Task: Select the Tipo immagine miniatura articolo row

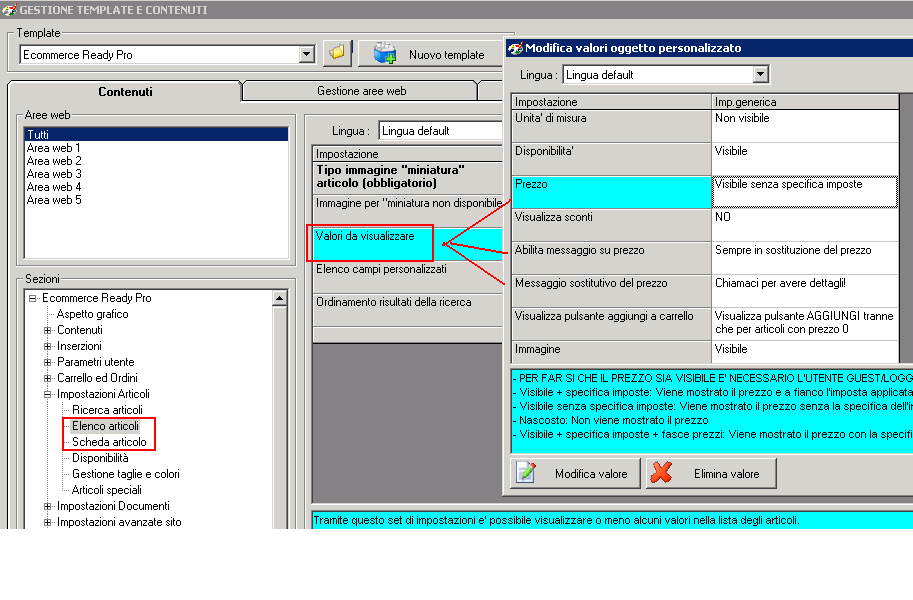Action: (x=408, y=177)
